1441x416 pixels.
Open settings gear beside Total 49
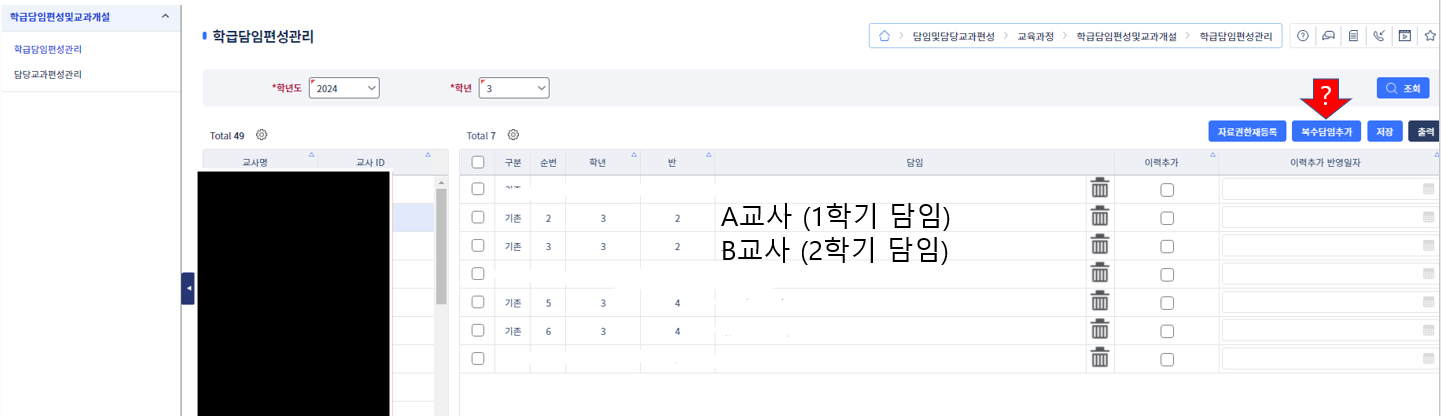[x=262, y=135]
